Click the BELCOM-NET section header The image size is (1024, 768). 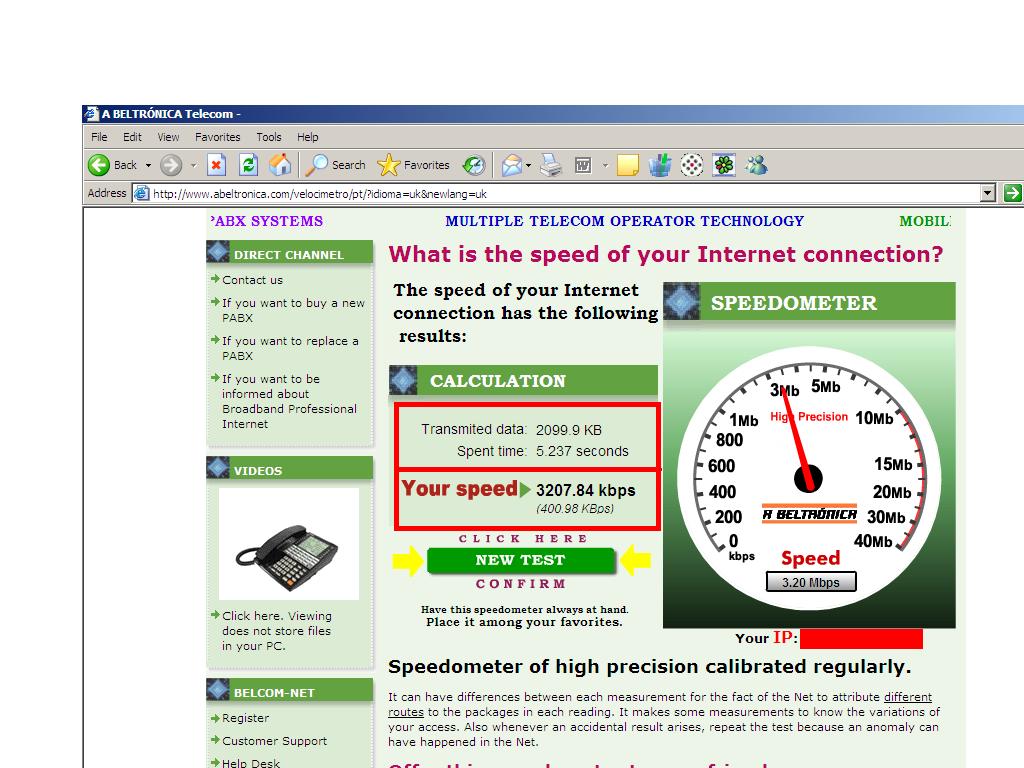pos(289,692)
